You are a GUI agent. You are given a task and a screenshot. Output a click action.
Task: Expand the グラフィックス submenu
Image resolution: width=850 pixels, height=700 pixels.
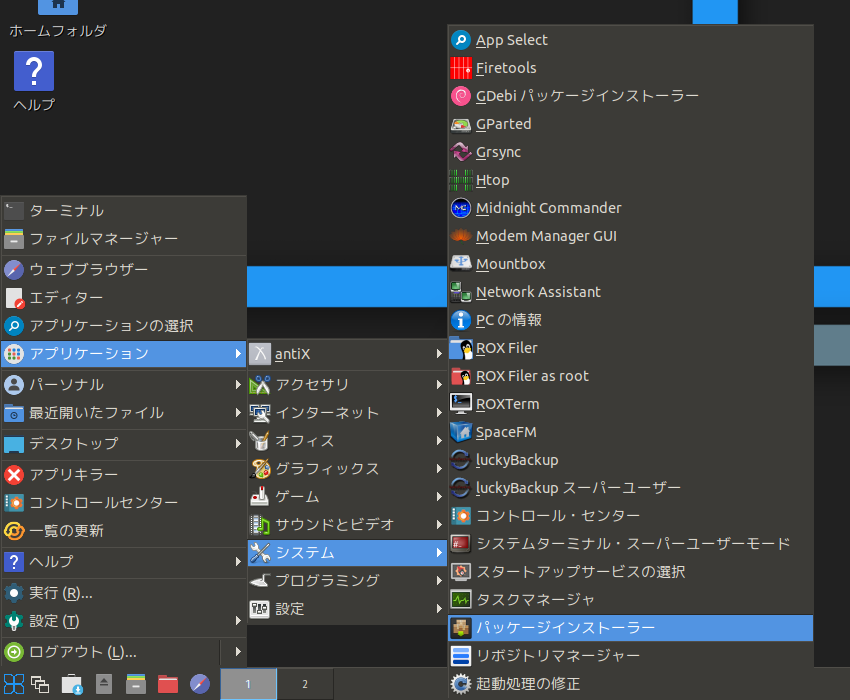point(347,469)
